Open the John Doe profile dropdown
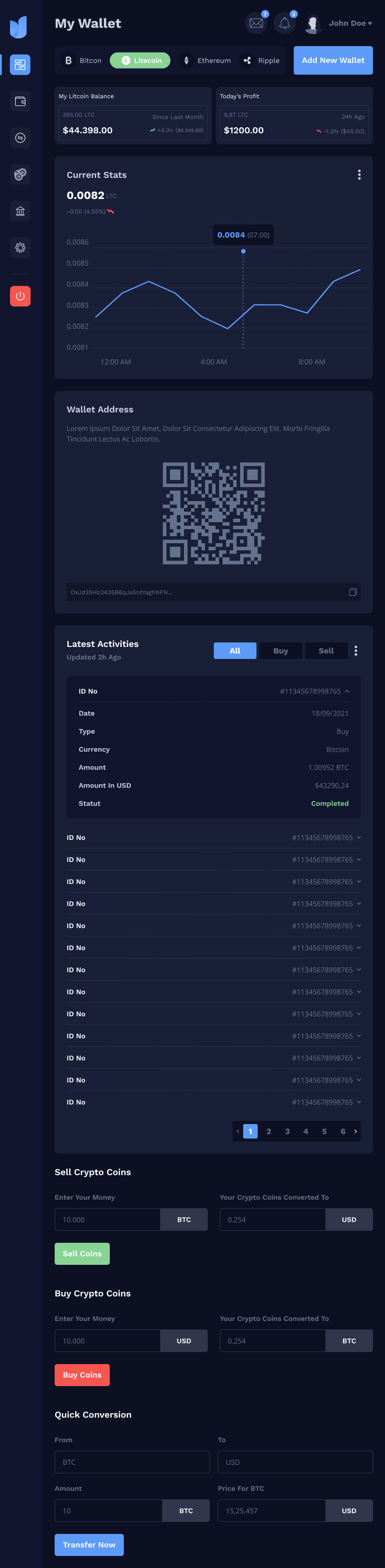This screenshot has width=385, height=1568. coord(350,23)
